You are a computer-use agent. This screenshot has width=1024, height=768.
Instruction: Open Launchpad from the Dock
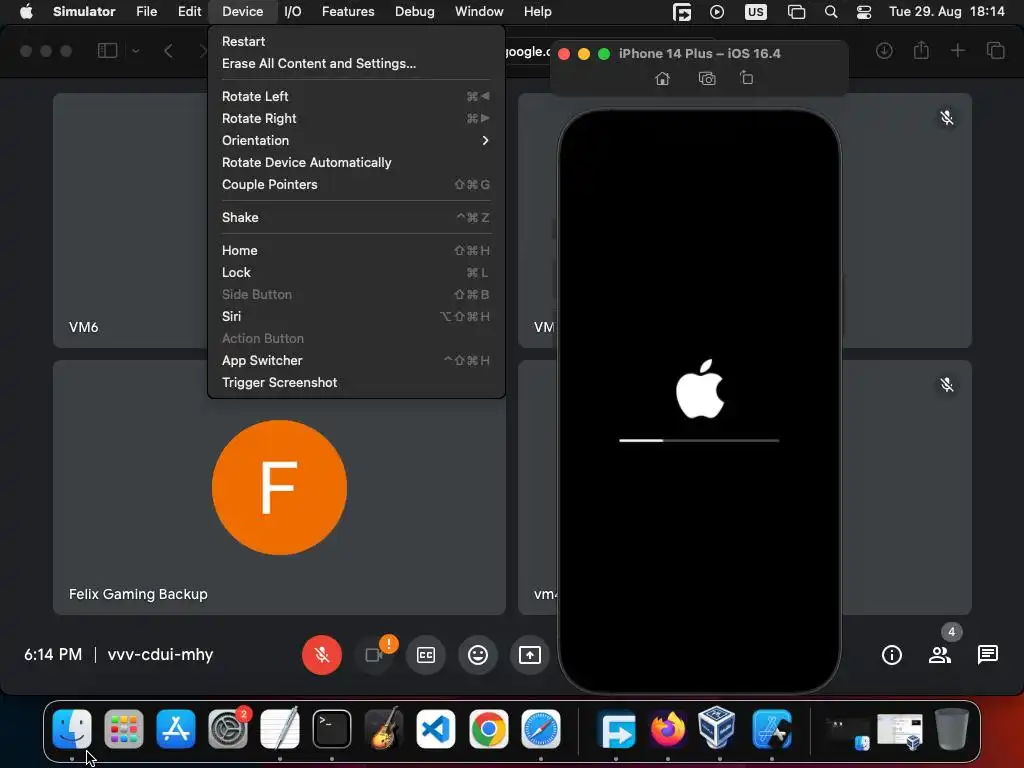coord(123,729)
